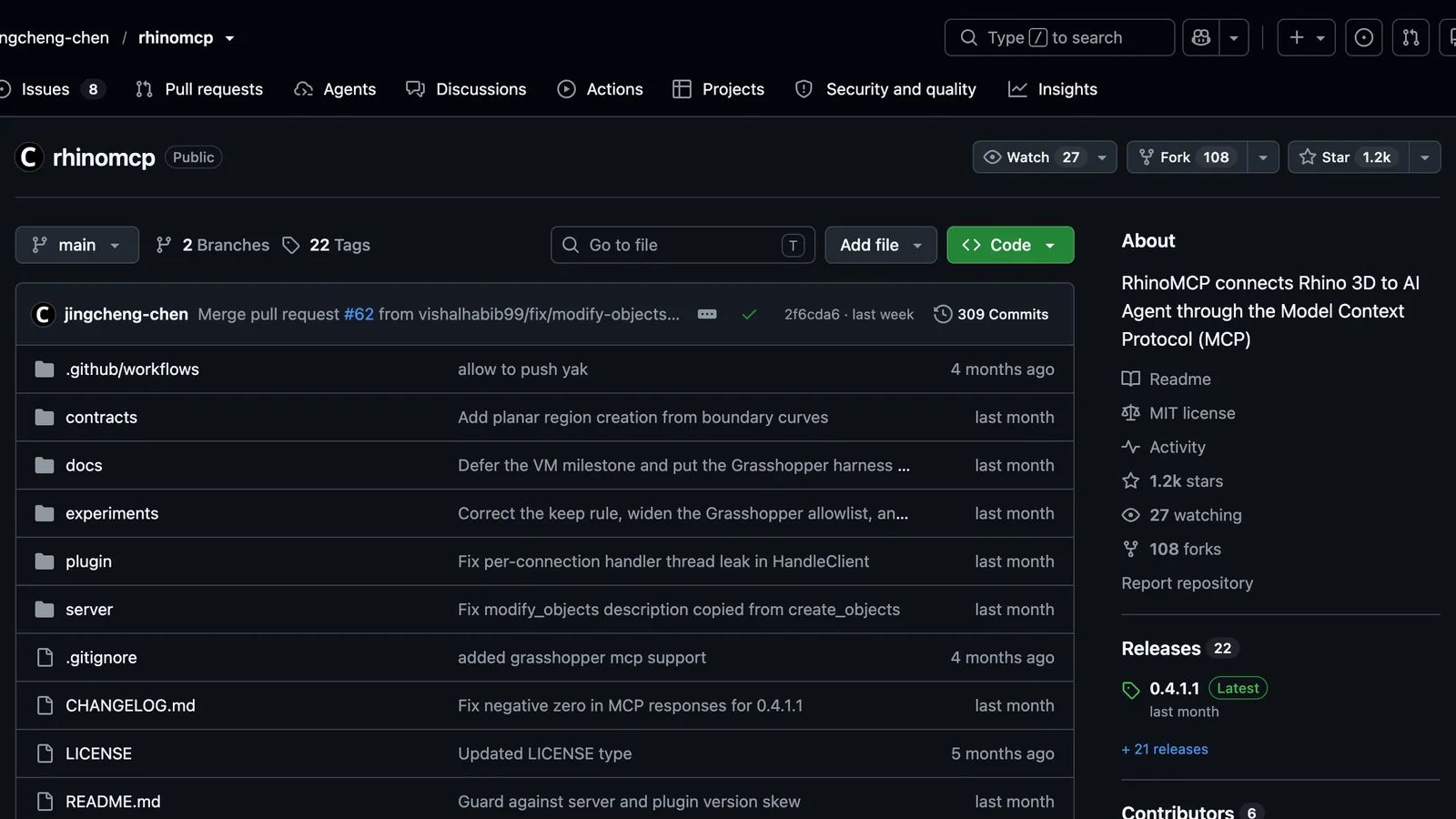This screenshot has height=819, width=1456.
Task: View 22 Tags link
Action: (x=327, y=245)
